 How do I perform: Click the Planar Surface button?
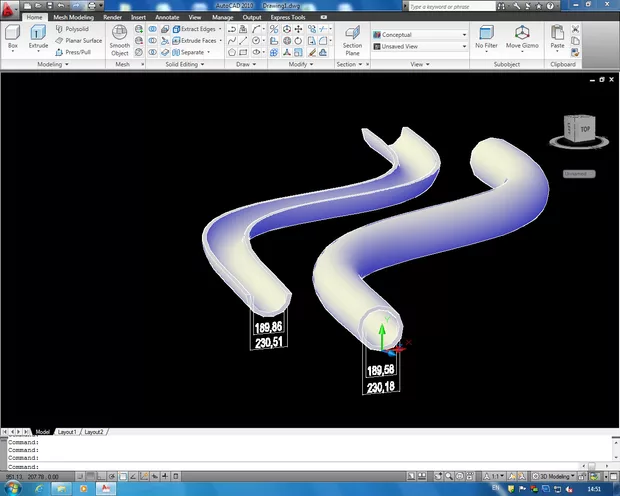pos(79,41)
